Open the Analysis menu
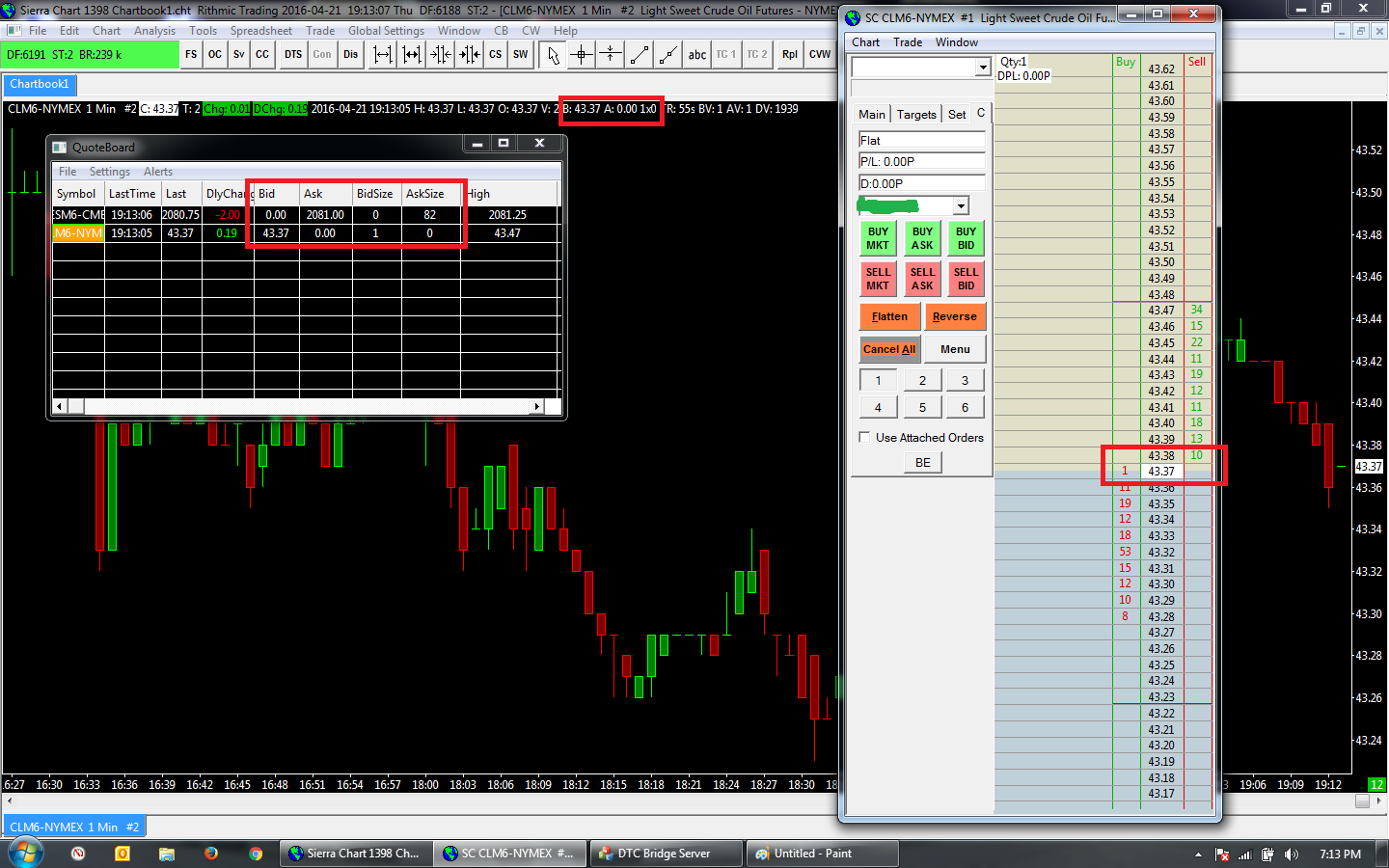Image resolution: width=1389 pixels, height=868 pixels. [x=154, y=31]
